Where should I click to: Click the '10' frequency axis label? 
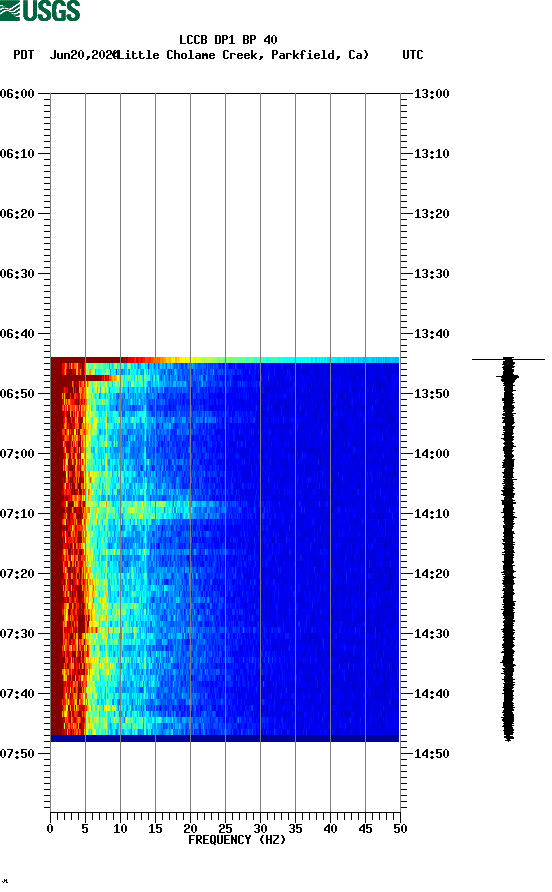[x=120, y=829]
